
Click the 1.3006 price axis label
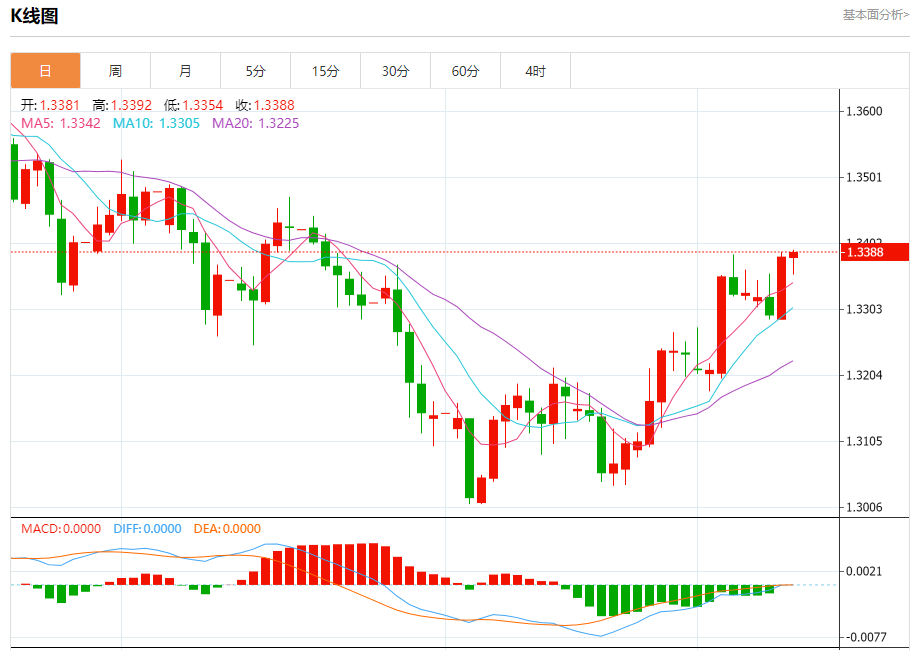(x=864, y=507)
